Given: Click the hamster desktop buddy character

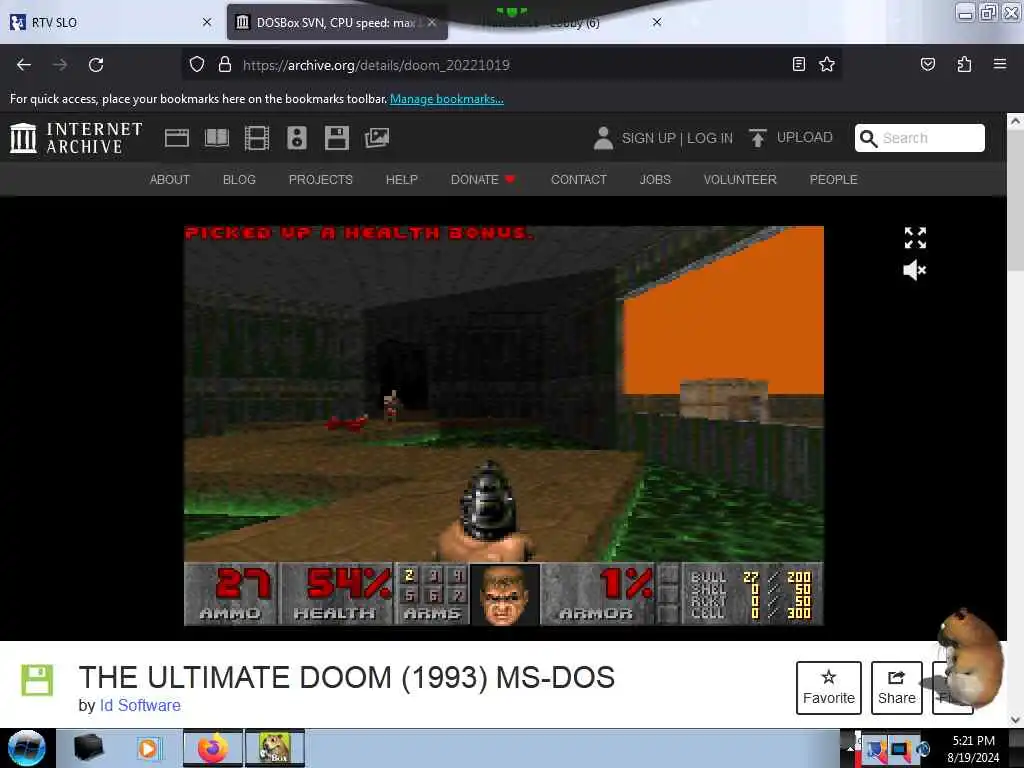Looking at the screenshot, I should click(970, 658).
